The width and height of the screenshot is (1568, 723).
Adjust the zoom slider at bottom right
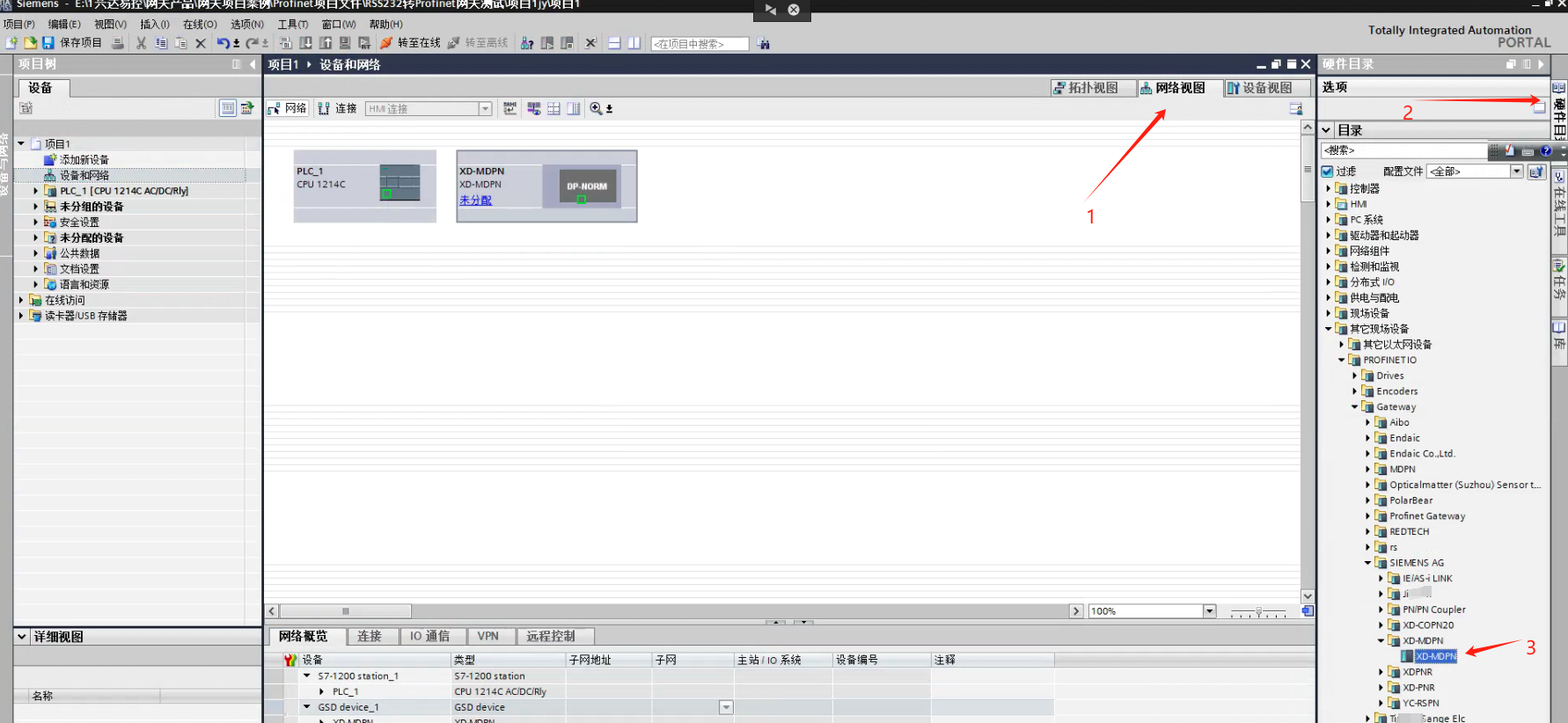coord(1258,611)
